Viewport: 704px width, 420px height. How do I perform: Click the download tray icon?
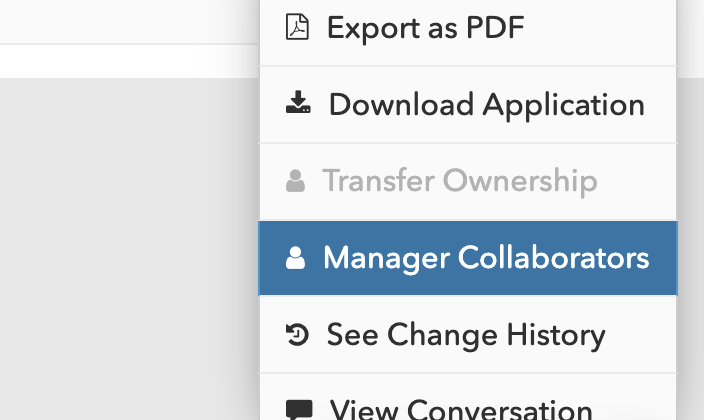click(298, 104)
